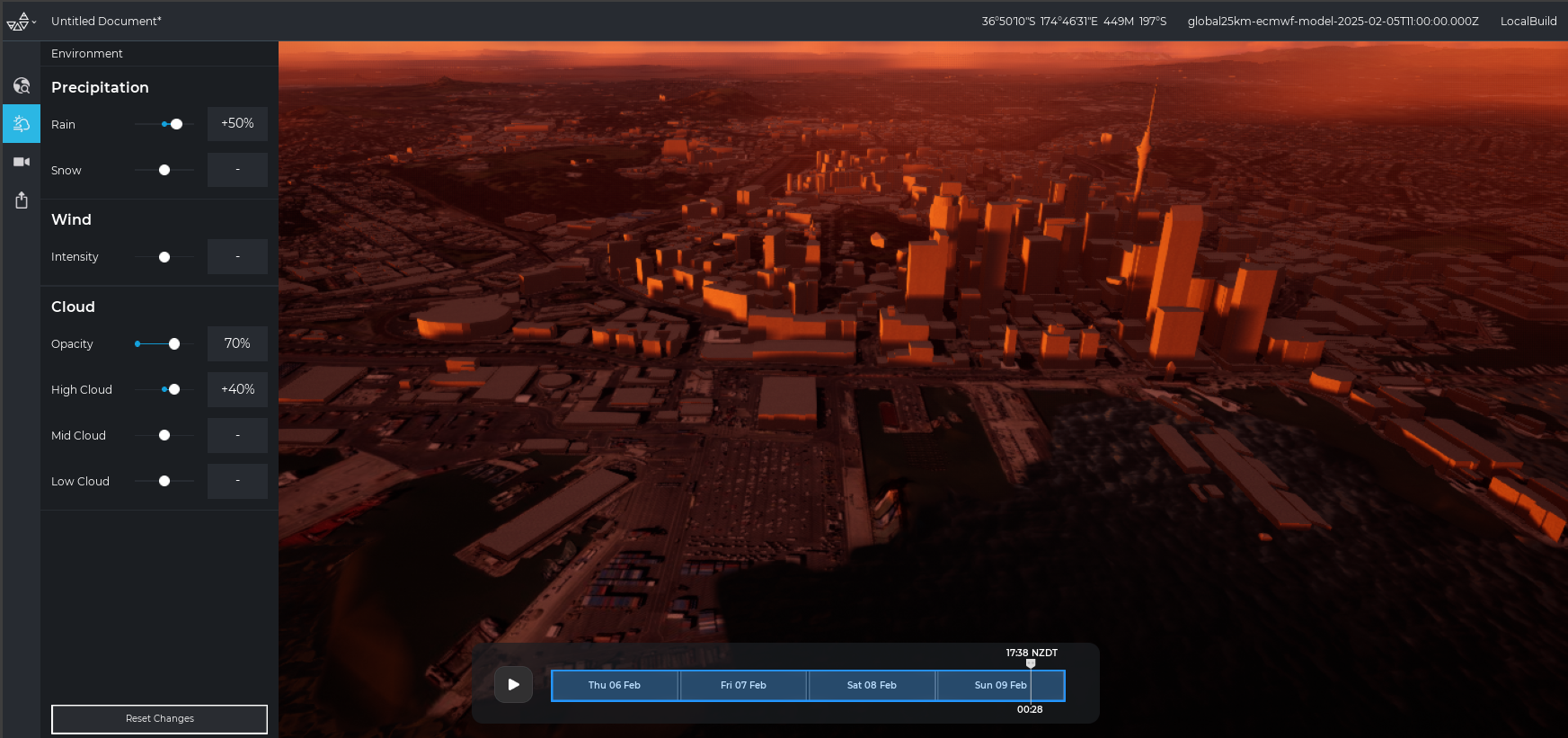Click the timeline playhead marker handle

[x=1031, y=663]
